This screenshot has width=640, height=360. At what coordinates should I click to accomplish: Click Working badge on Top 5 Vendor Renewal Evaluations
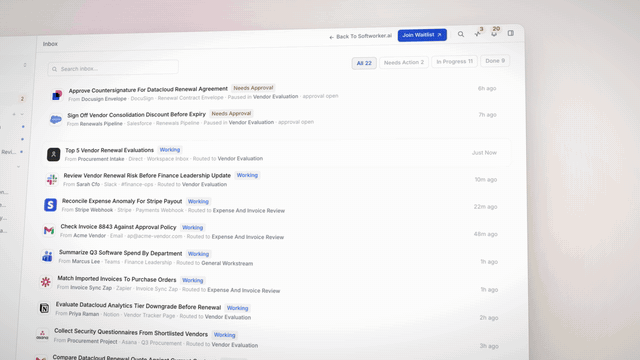(170, 150)
